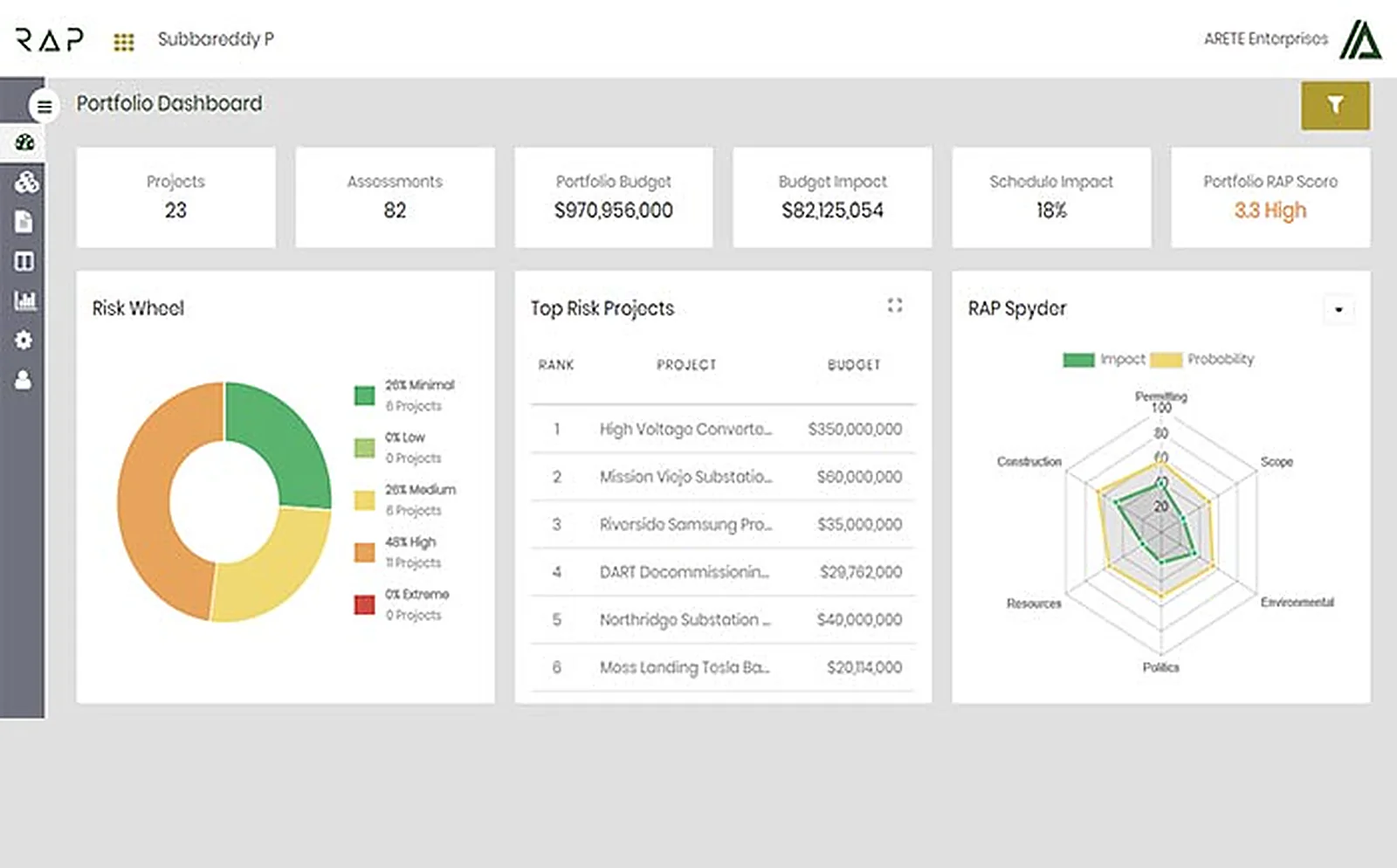Screen dimensions: 1397x868
Task: Open the user icon in the sidebar
Action: coord(24,380)
